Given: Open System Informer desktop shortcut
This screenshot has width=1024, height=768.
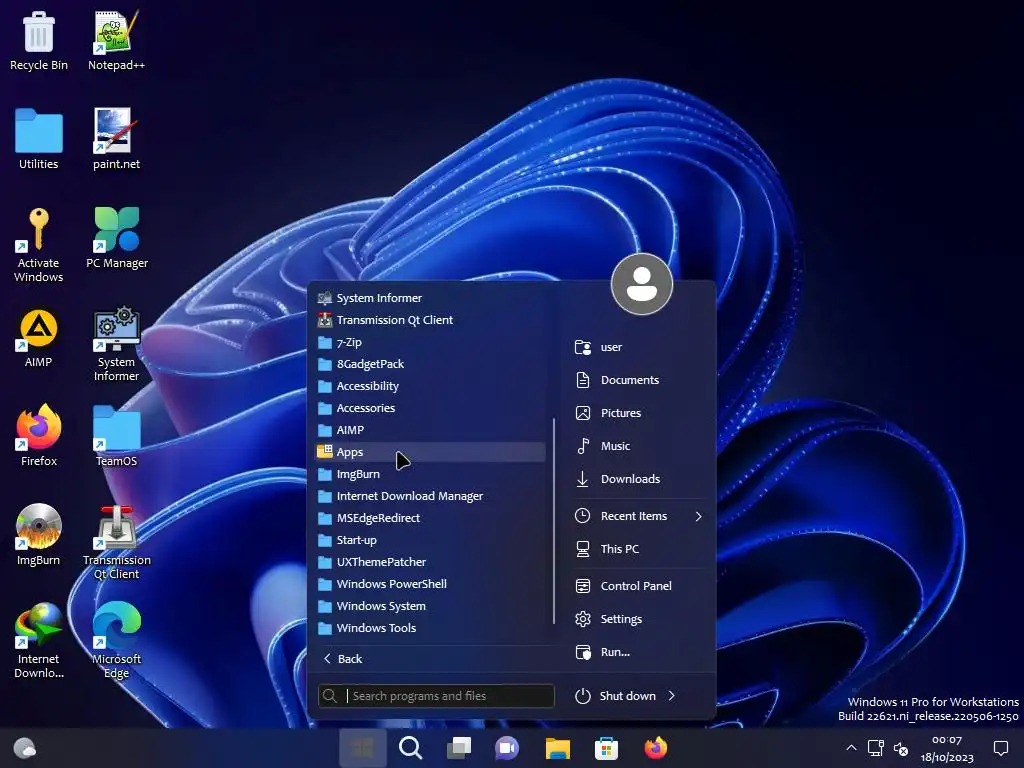Looking at the screenshot, I should (116, 344).
